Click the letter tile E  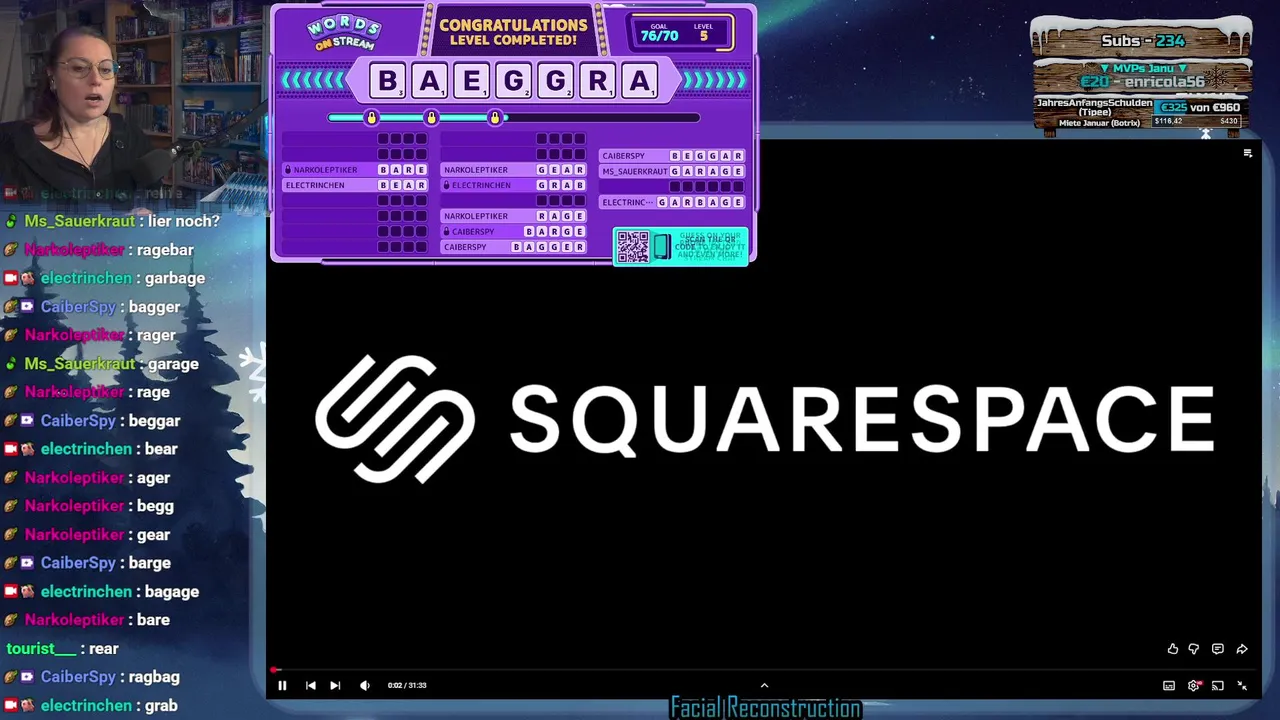(471, 80)
